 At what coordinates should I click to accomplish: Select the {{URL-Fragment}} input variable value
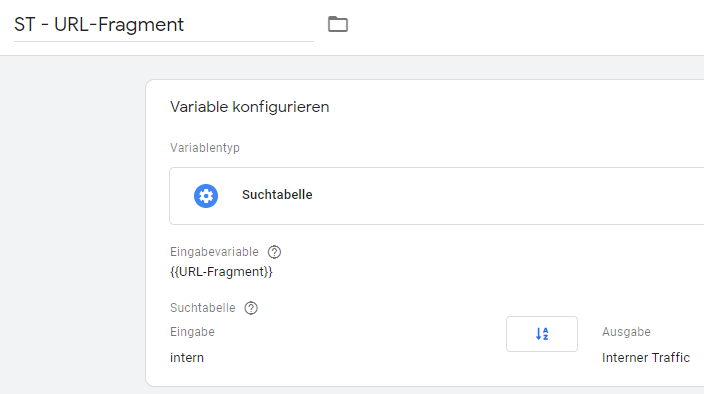coord(221,272)
